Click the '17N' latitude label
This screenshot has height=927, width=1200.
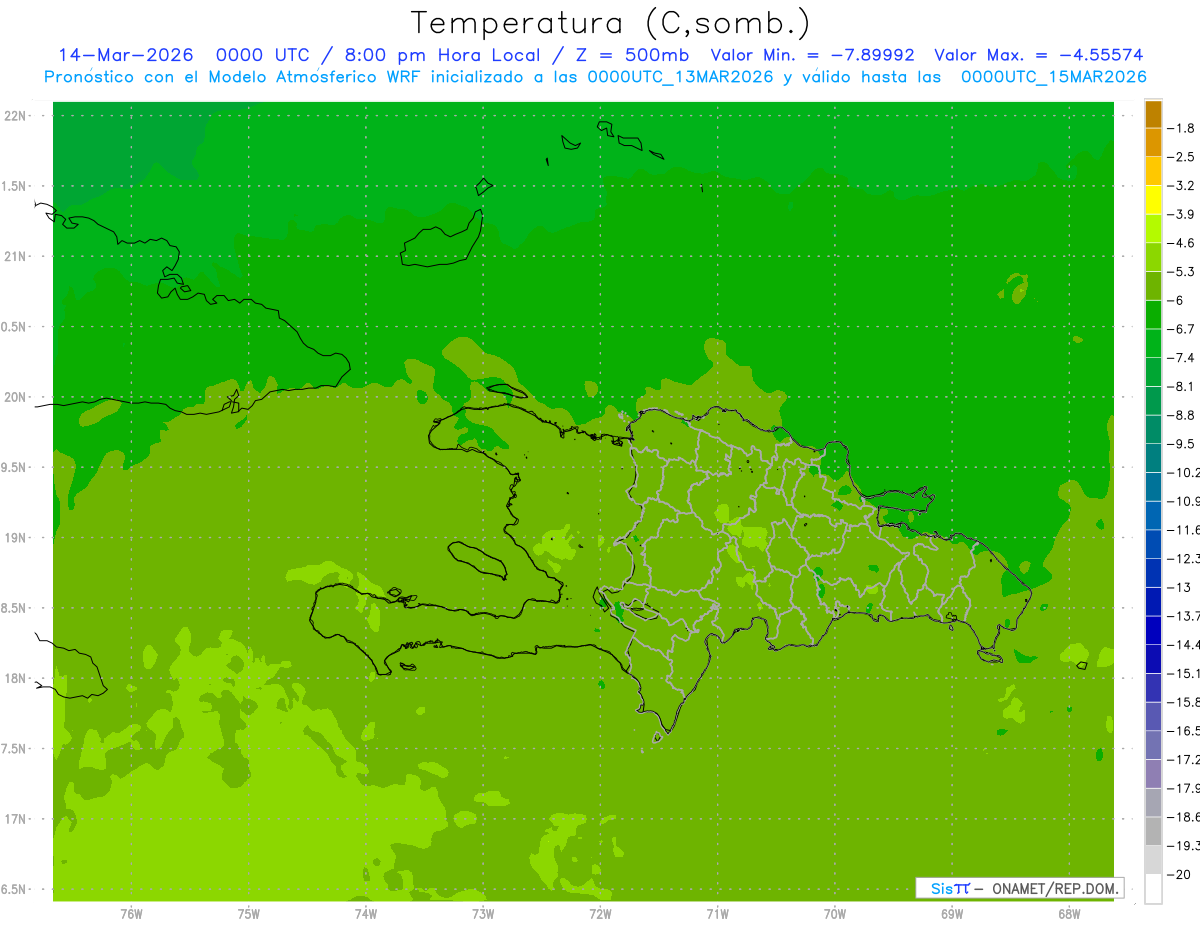pyautogui.click(x=17, y=819)
